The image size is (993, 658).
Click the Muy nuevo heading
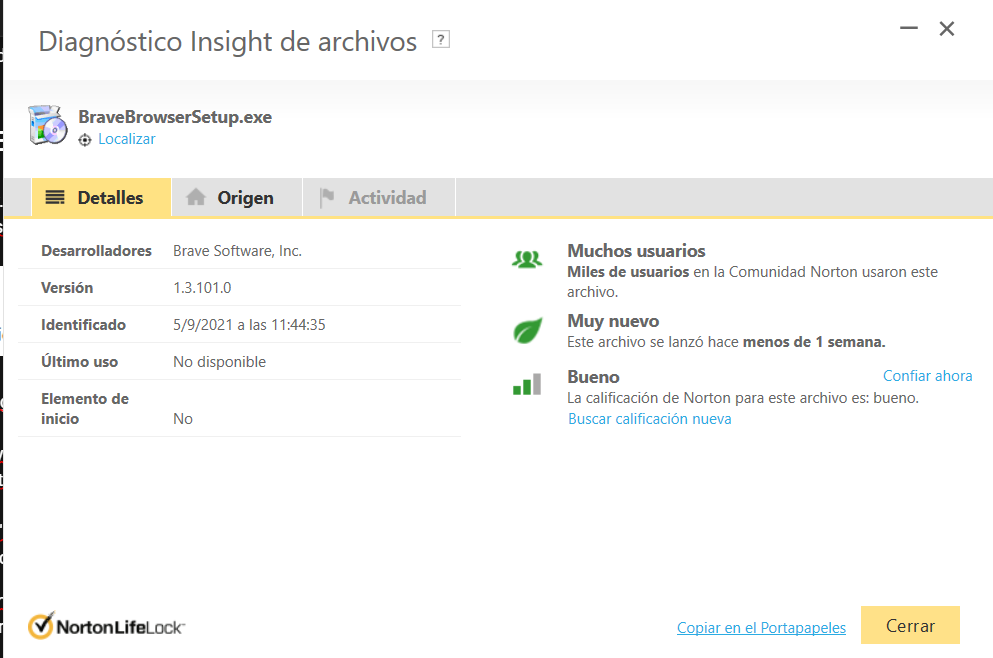coord(613,321)
